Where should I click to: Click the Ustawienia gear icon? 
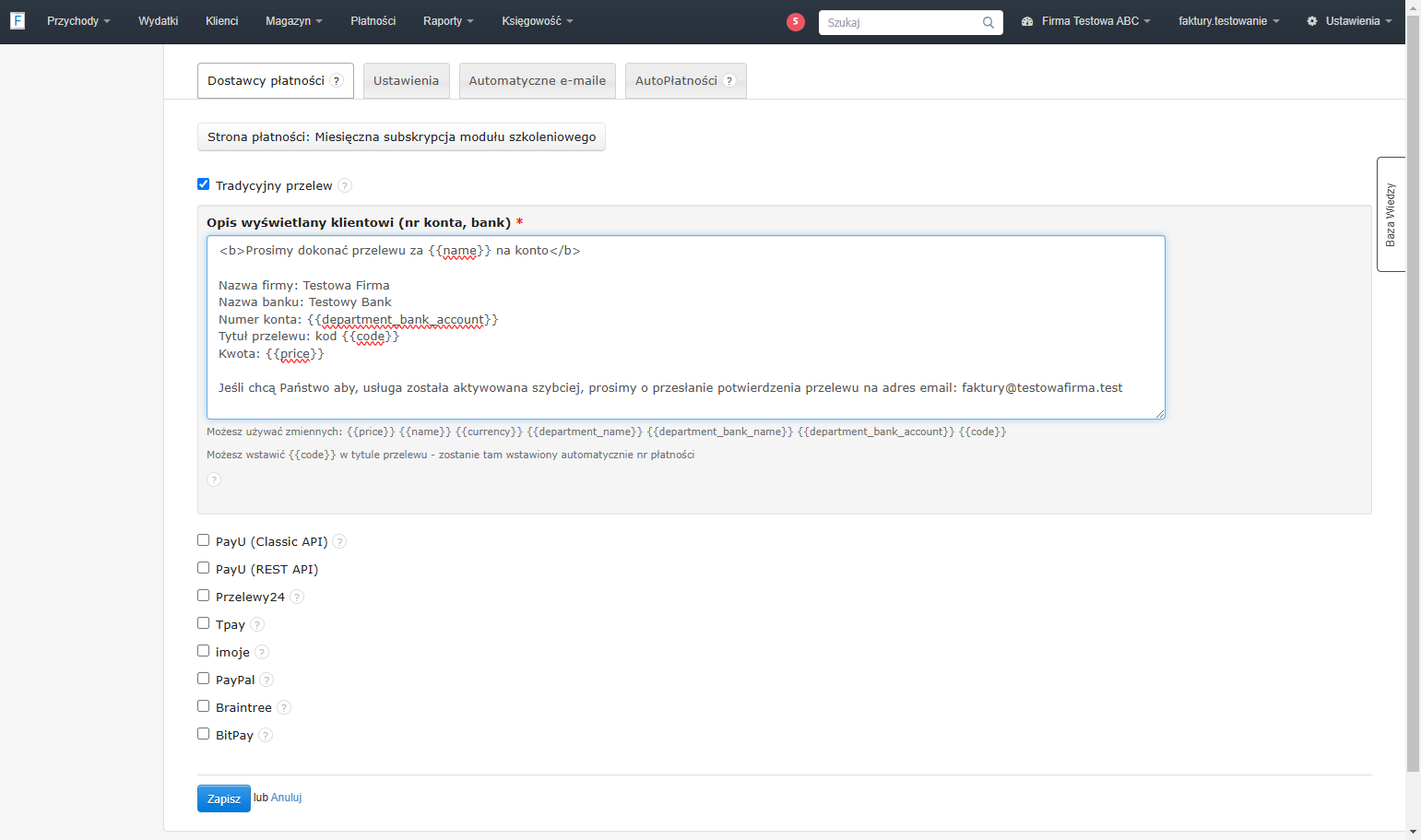(1312, 21)
